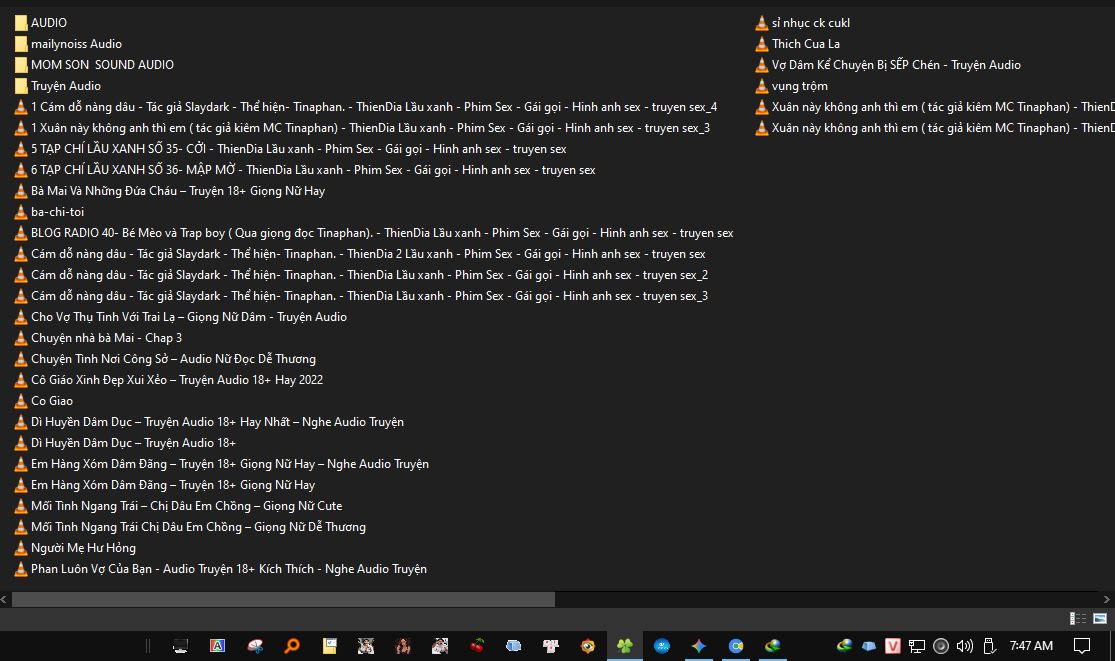Open the red cherry app in taskbar

(x=477, y=645)
